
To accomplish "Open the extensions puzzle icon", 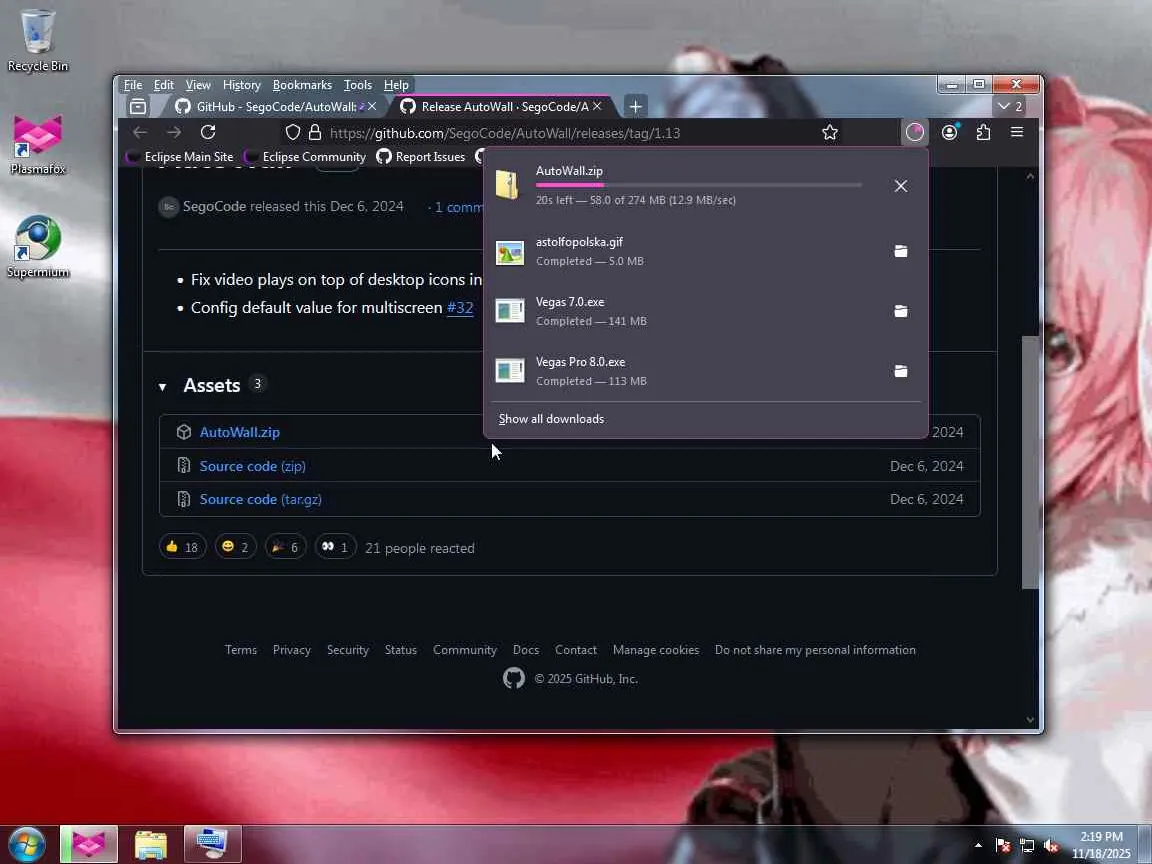I will [983, 132].
